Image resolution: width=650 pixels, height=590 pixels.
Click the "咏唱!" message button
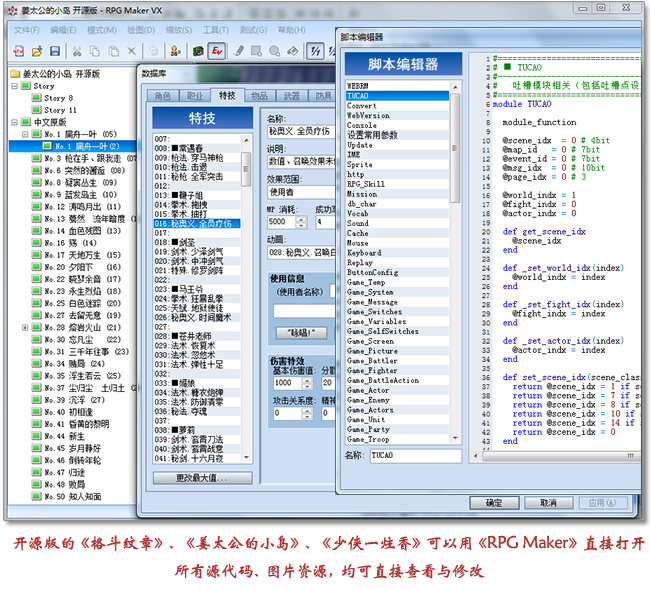coord(301,333)
